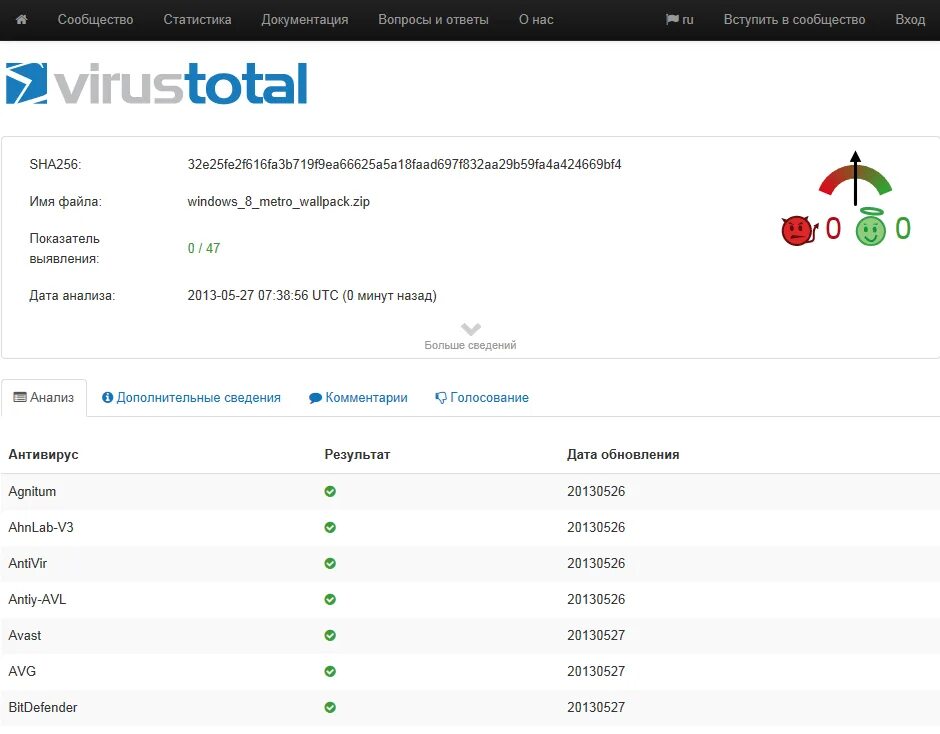Viewport: 940px width, 734px height.
Task: Click update date 20130527 in BitDefender row
Action: [596, 708]
